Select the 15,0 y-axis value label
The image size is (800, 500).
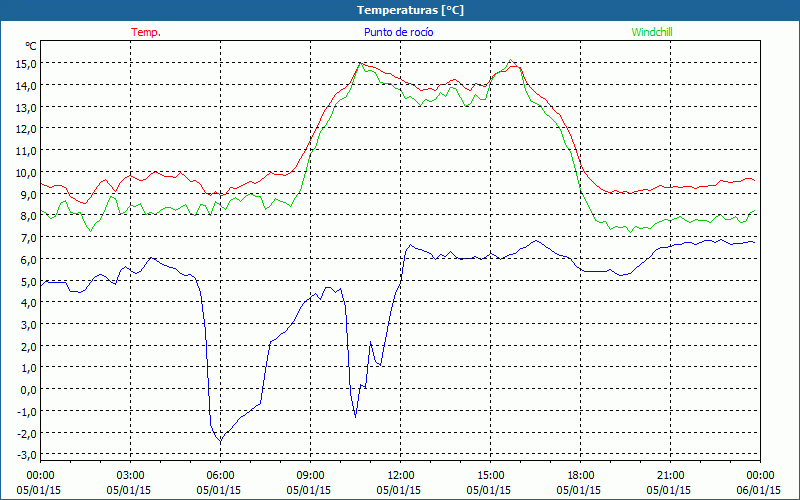point(24,63)
